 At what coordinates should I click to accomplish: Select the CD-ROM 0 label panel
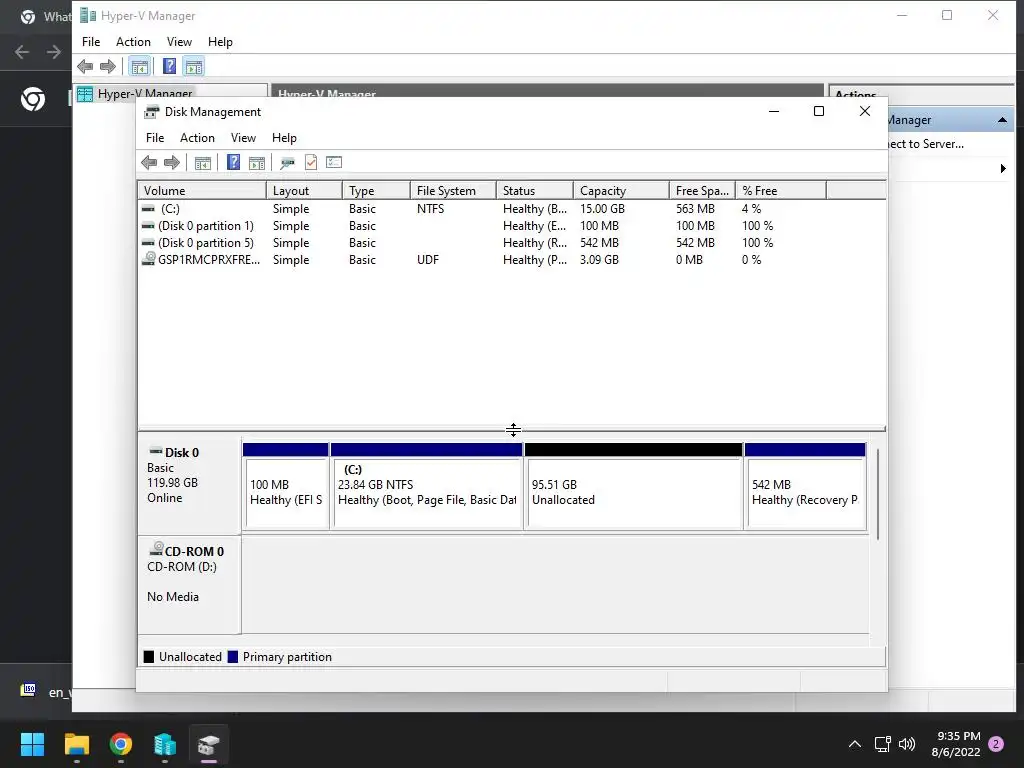[189, 584]
